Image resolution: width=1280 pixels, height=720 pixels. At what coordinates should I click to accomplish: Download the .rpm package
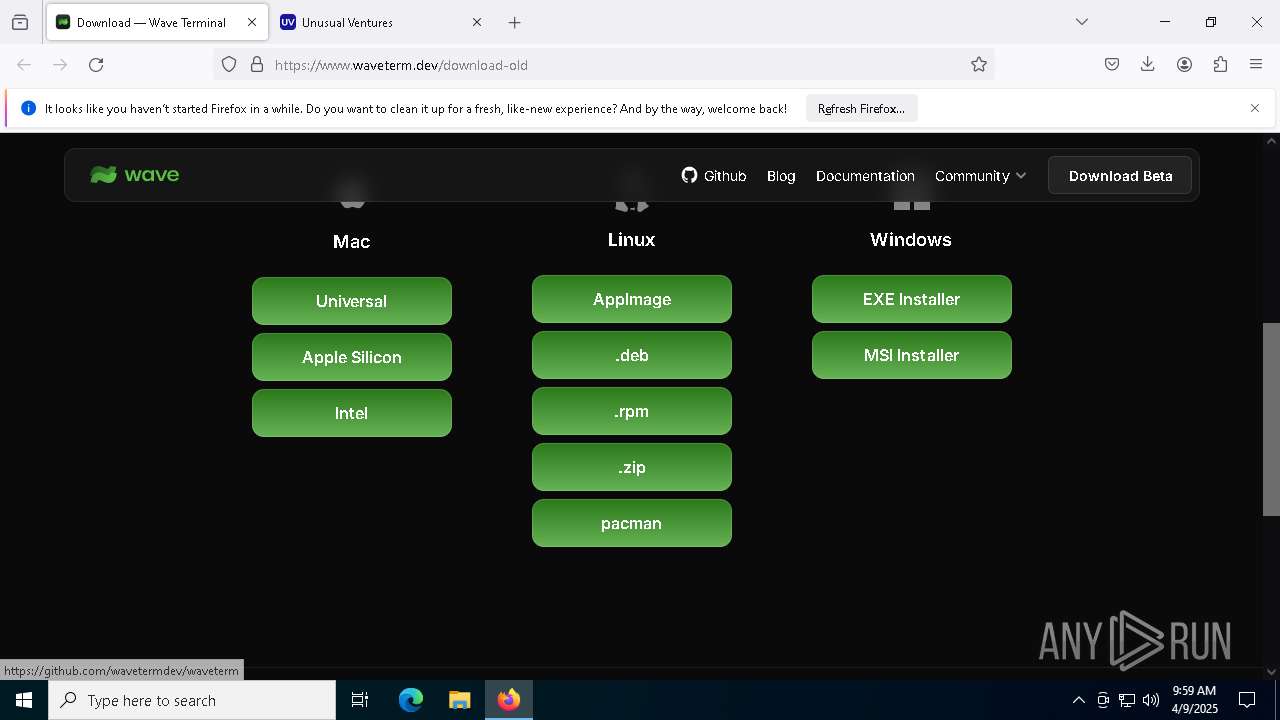click(632, 411)
